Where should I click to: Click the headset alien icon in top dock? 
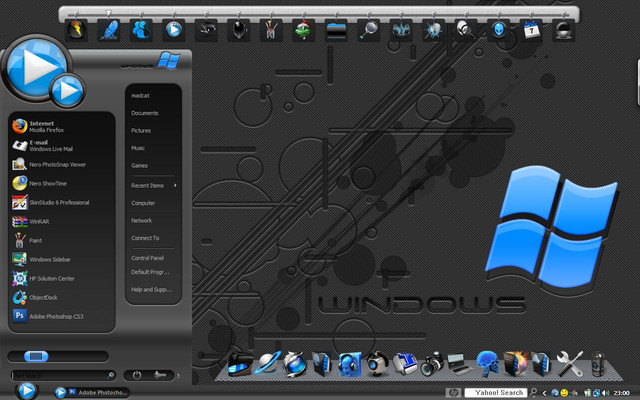pos(466,30)
